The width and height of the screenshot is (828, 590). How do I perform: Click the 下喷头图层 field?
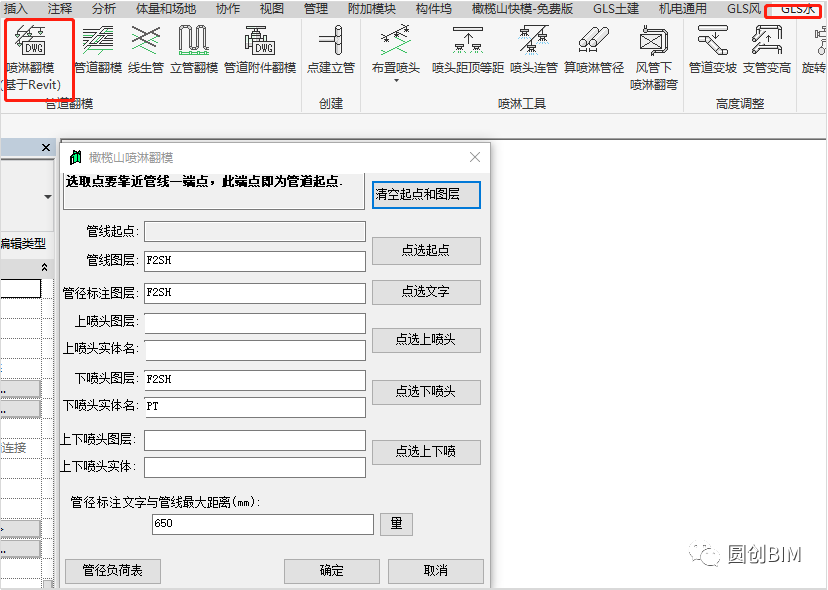click(255, 380)
